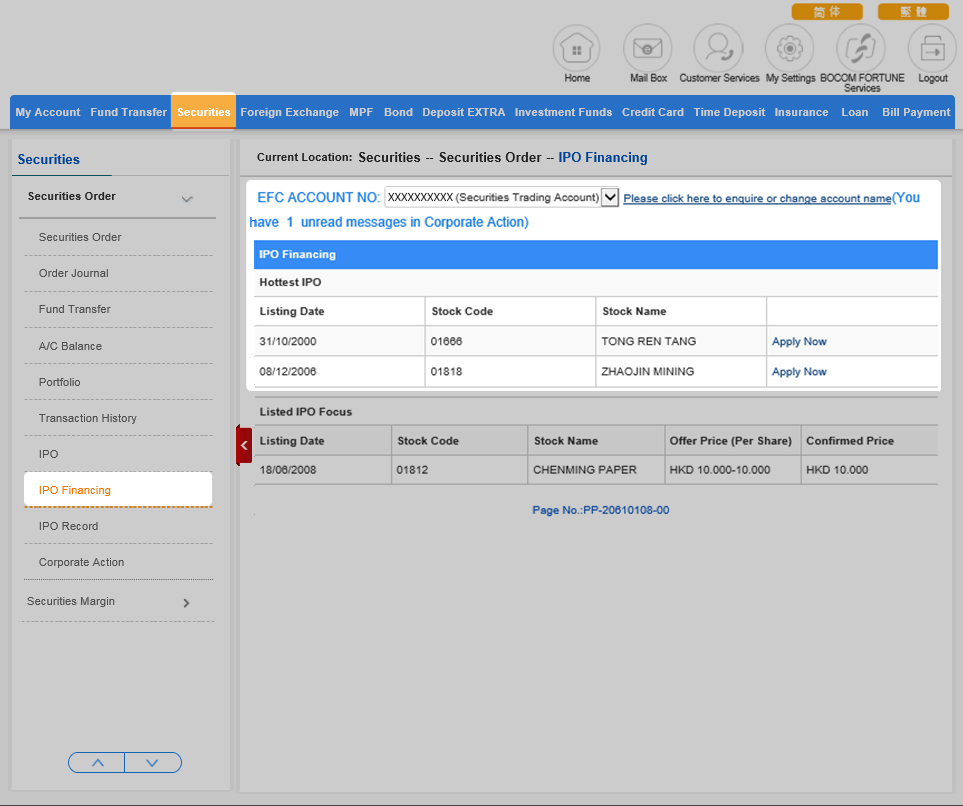Open My Settings gear icon
The height and width of the screenshot is (806, 963).
click(790, 48)
